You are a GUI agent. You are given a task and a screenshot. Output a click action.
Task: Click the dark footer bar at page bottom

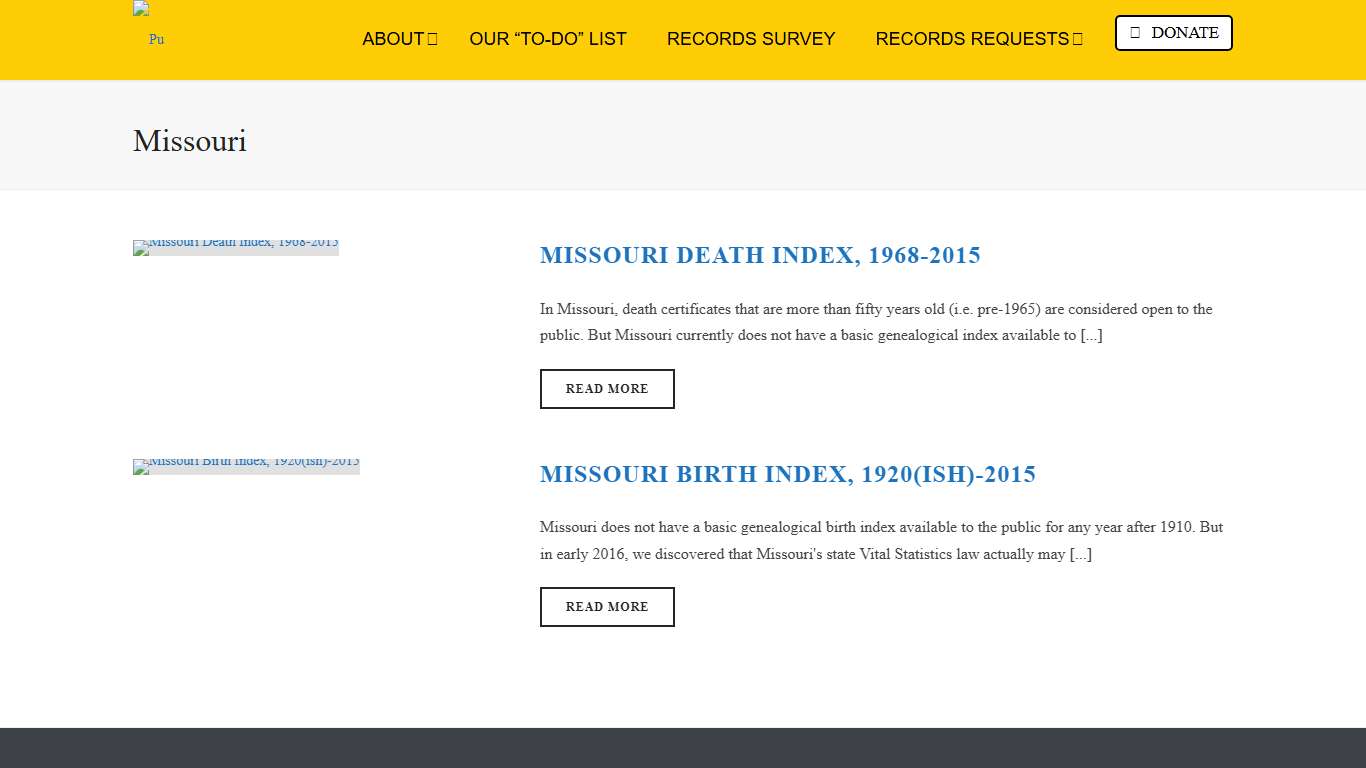tap(683, 748)
